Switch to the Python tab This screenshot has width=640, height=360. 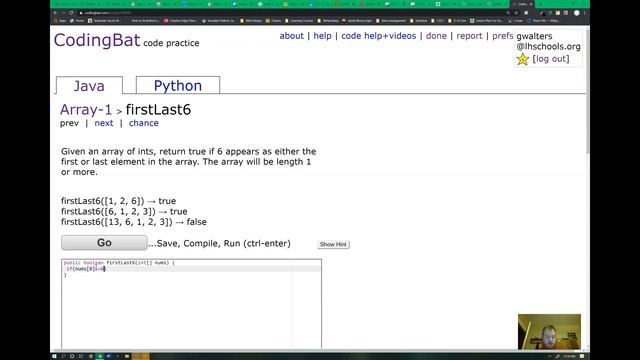click(178, 85)
